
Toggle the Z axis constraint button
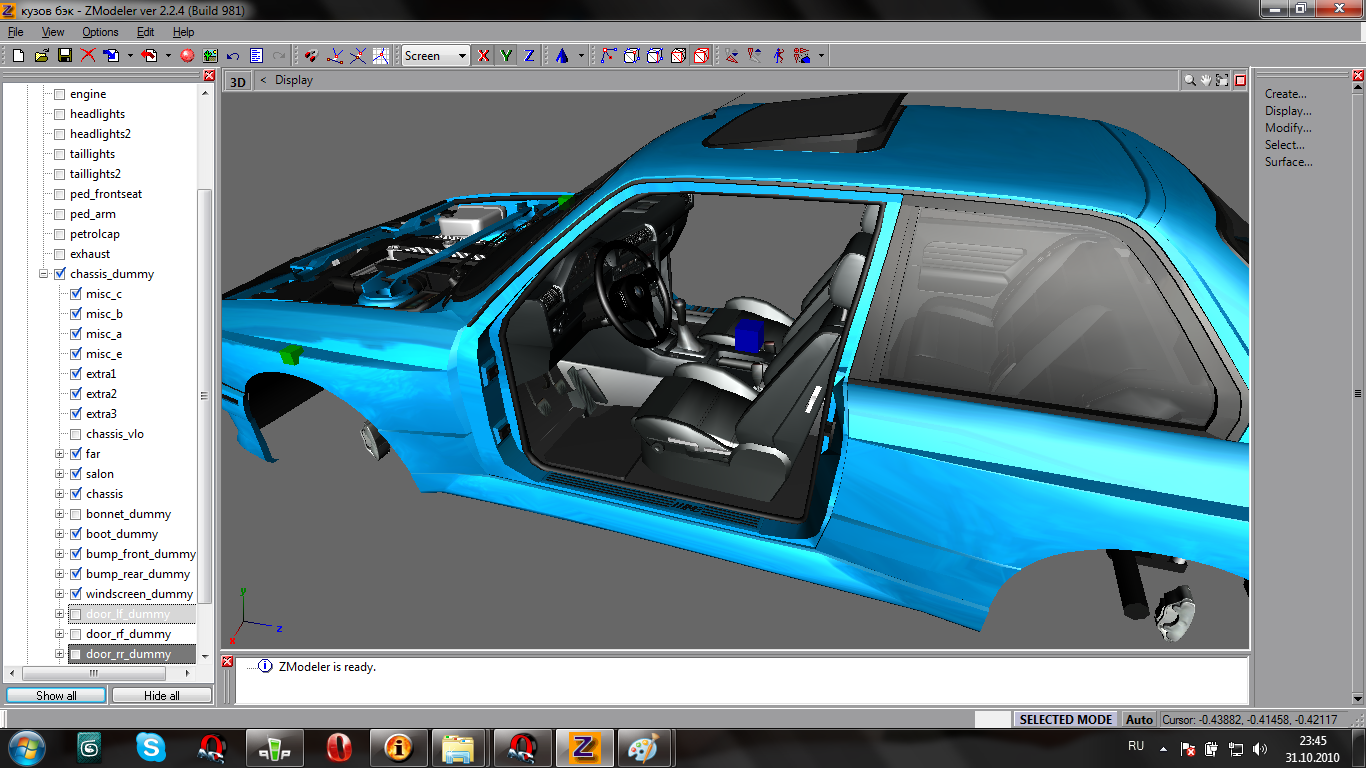click(529, 56)
